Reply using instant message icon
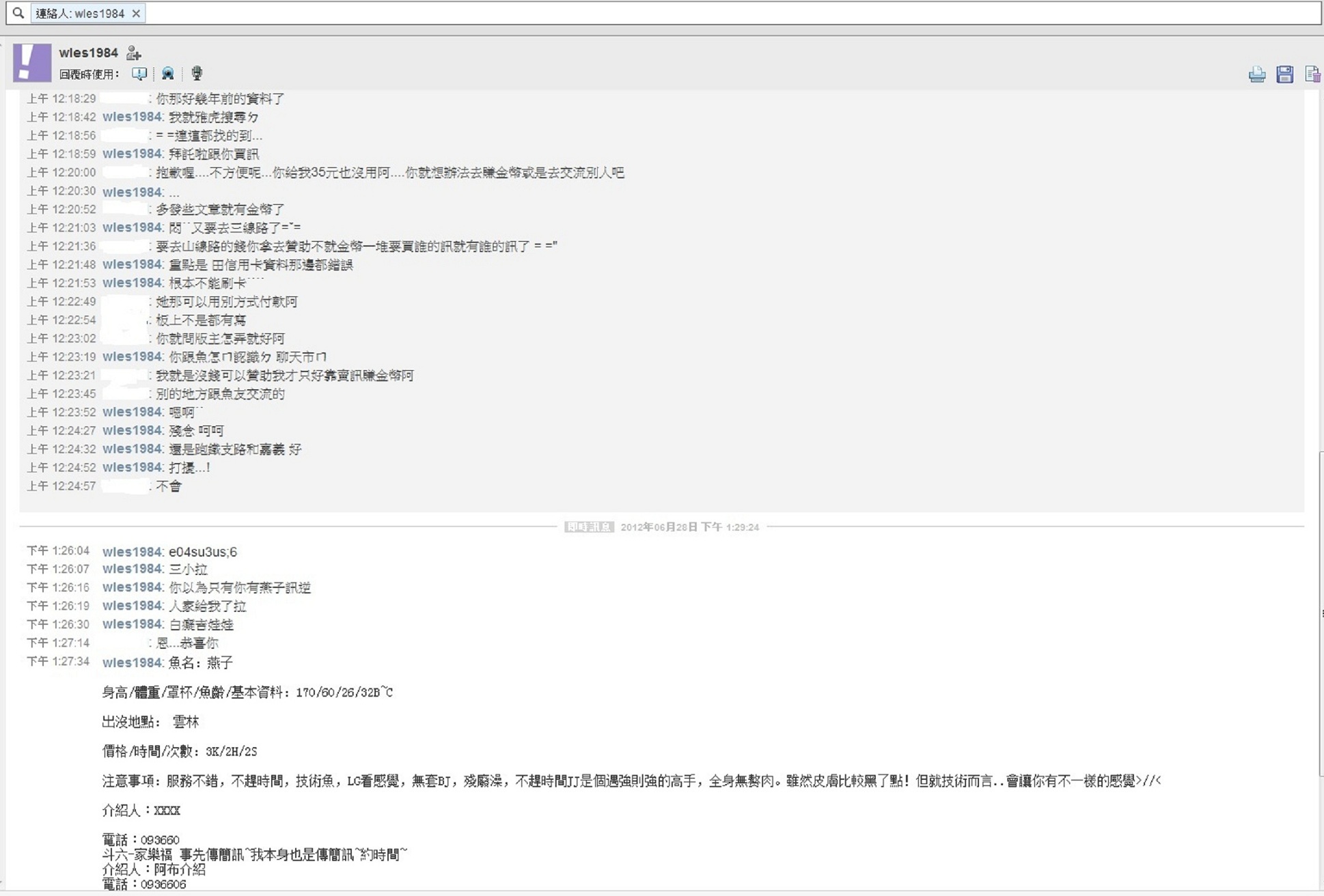The image size is (1324, 896). [x=139, y=73]
